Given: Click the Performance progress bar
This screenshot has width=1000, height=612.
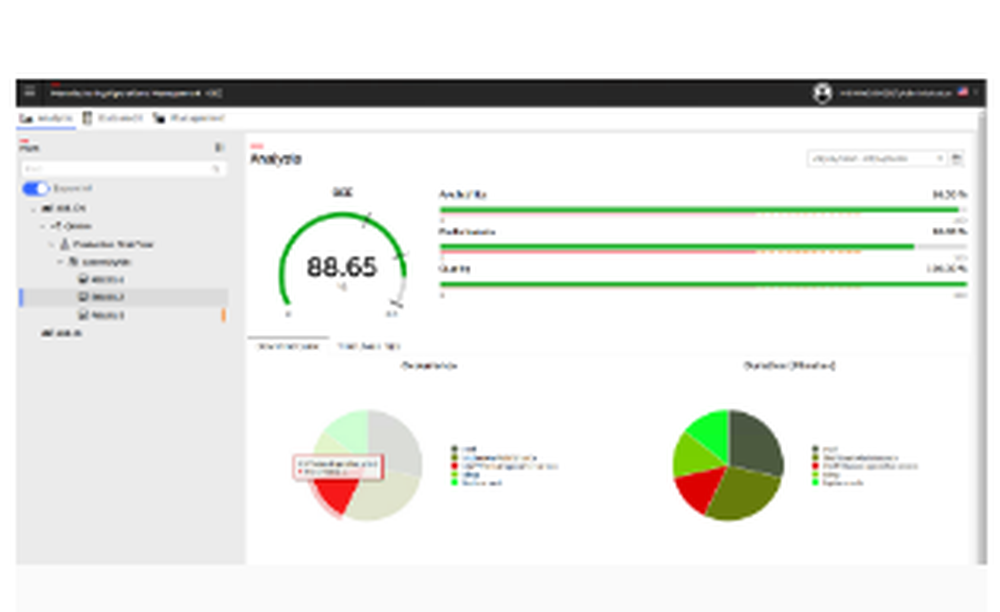Looking at the screenshot, I should coord(703,247).
